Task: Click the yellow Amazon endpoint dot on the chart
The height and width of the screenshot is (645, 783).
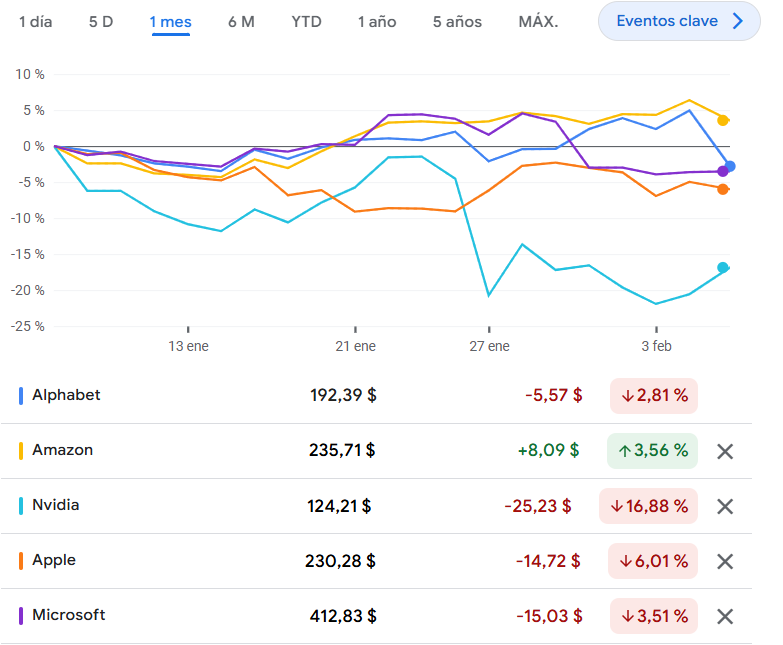Action: click(x=723, y=120)
